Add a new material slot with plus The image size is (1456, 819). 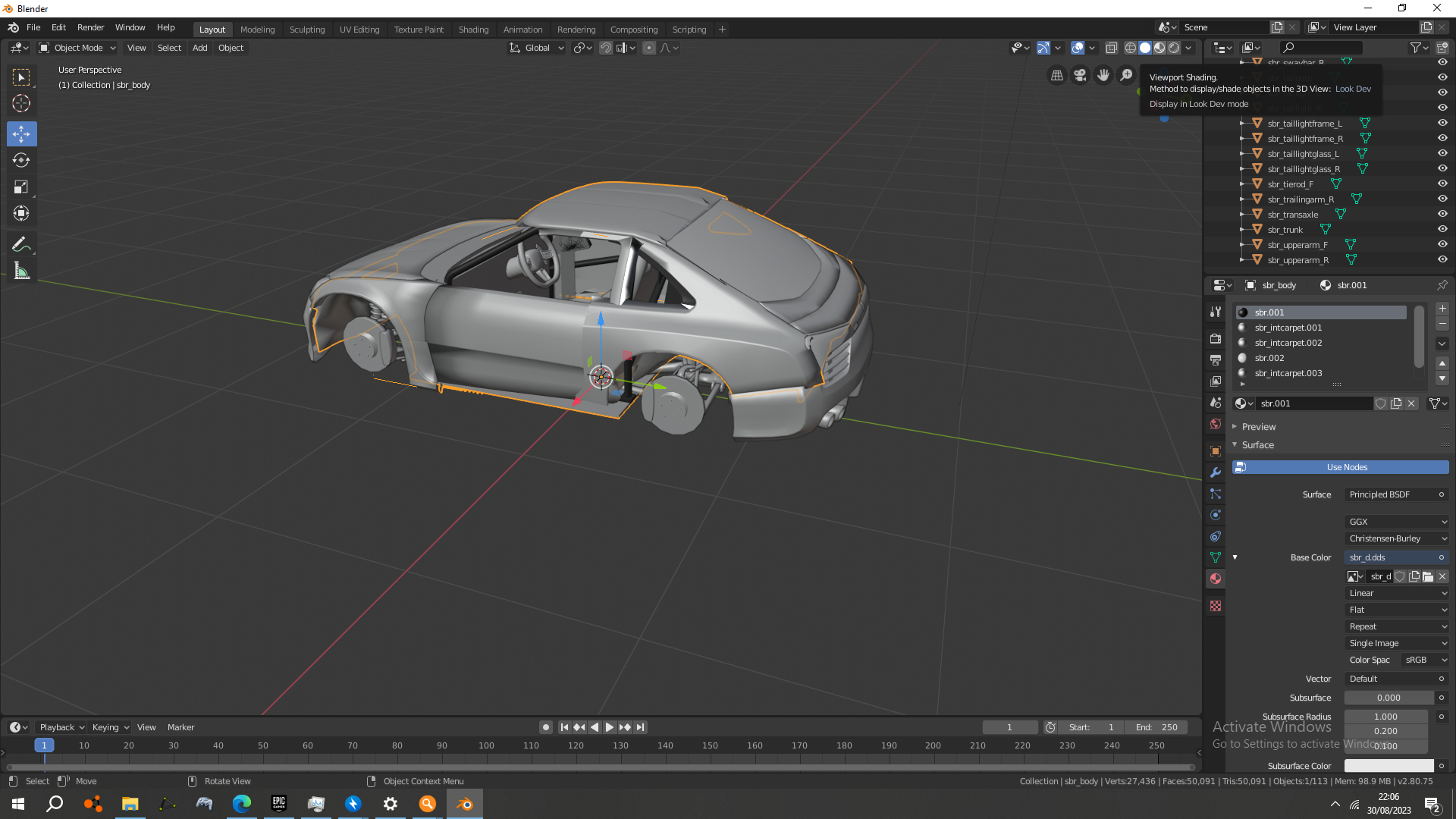coord(1442,309)
